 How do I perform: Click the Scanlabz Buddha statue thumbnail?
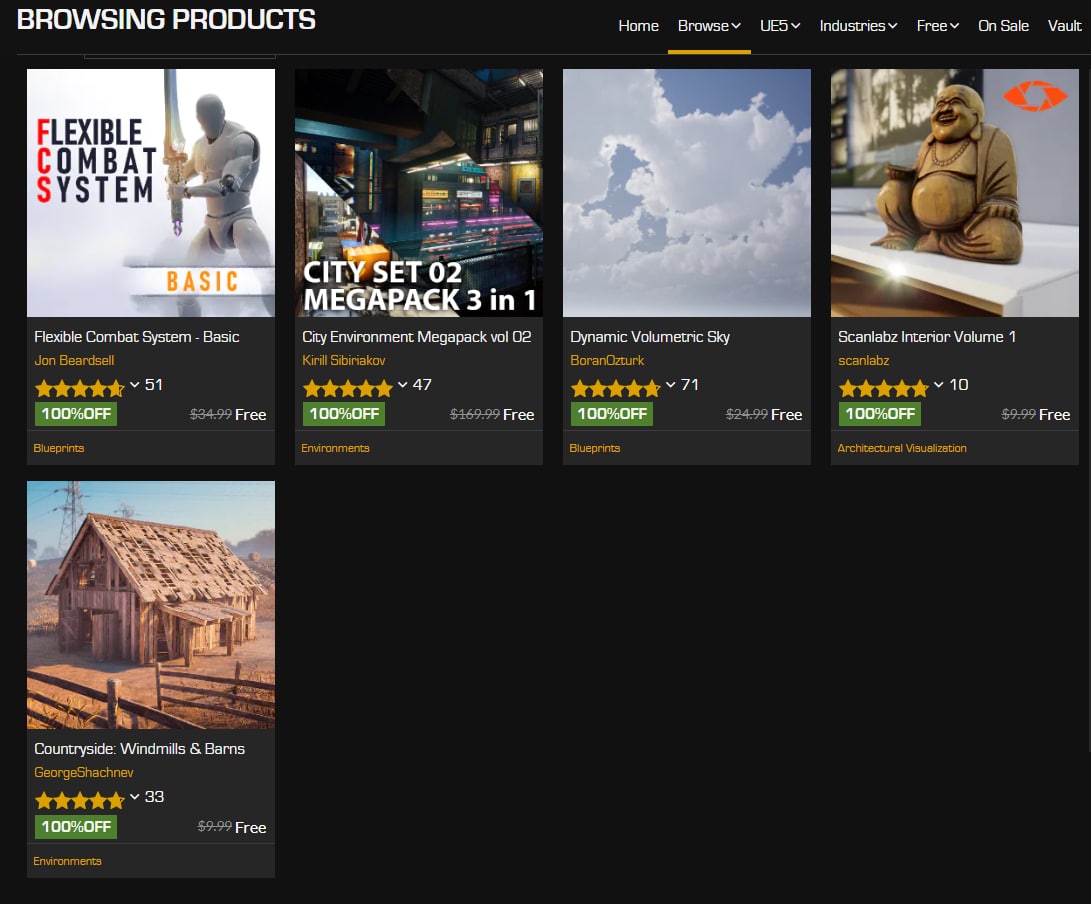pyautogui.click(x=954, y=192)
